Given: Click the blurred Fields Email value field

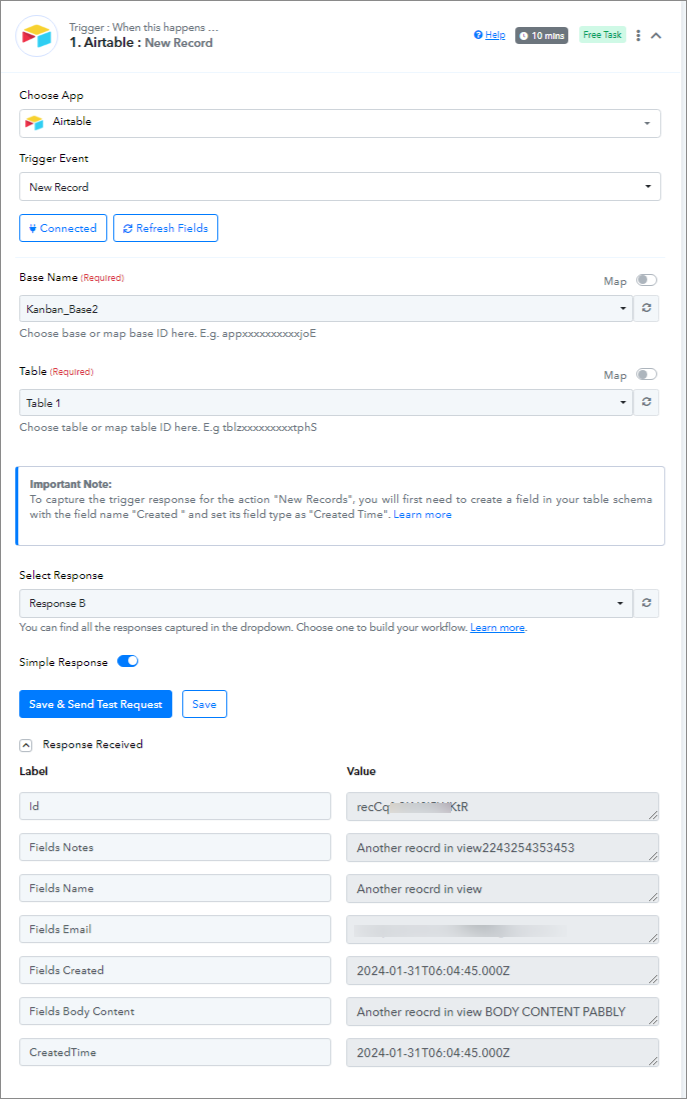Looking at the screenshot, I should pyautogui.click(x=503, y=929).
